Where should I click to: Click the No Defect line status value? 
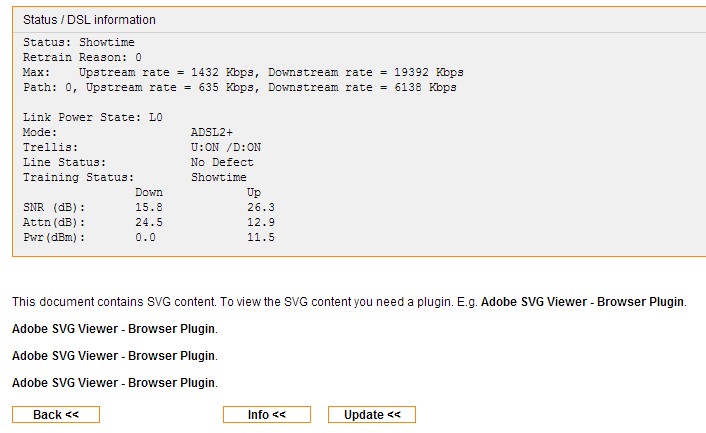click(222, 162)
